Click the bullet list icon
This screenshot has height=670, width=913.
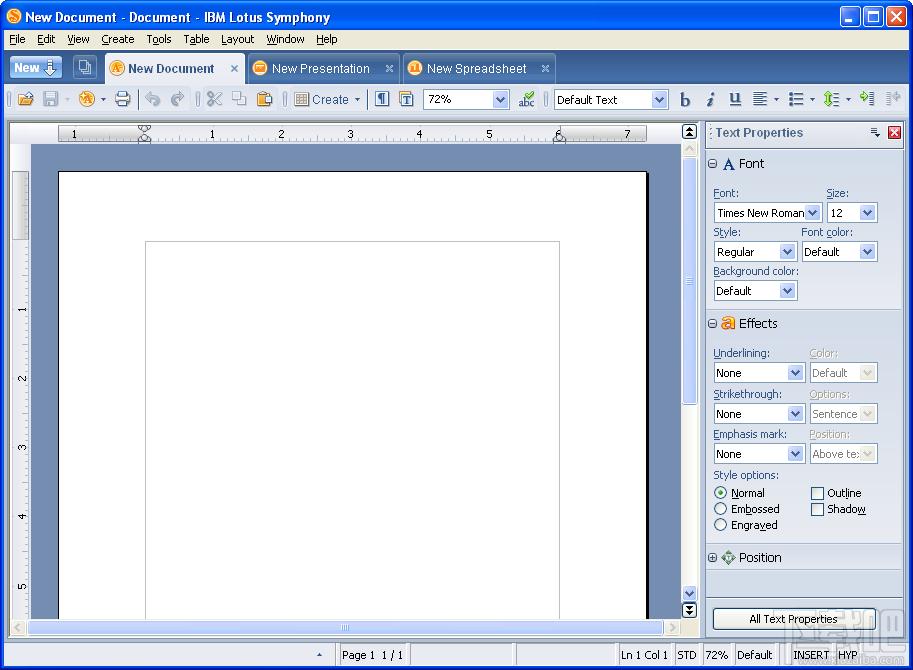pyautogui.click(x=796, y=99)
